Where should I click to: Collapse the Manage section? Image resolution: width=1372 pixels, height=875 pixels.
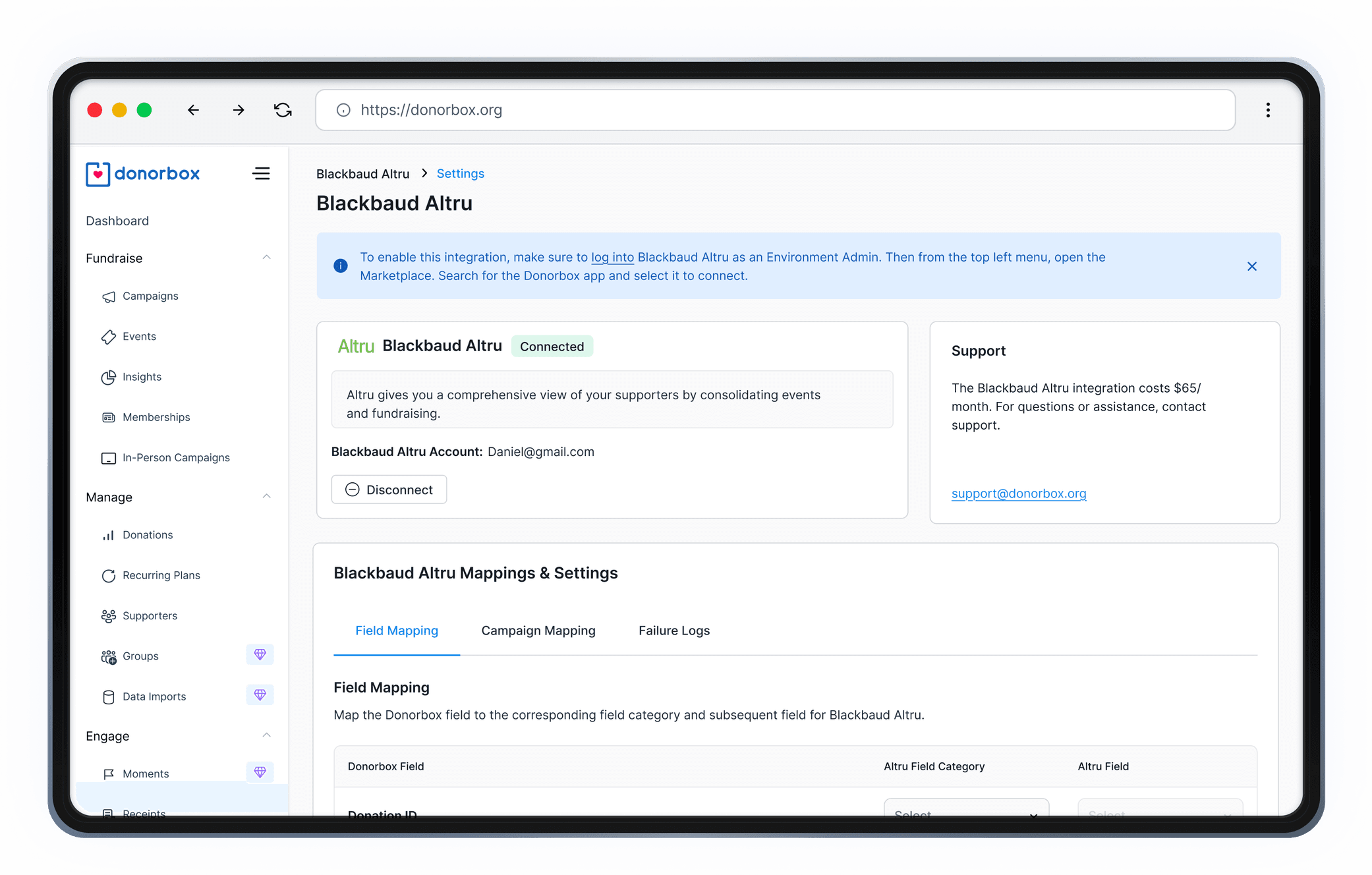click(x=266, y=497)
